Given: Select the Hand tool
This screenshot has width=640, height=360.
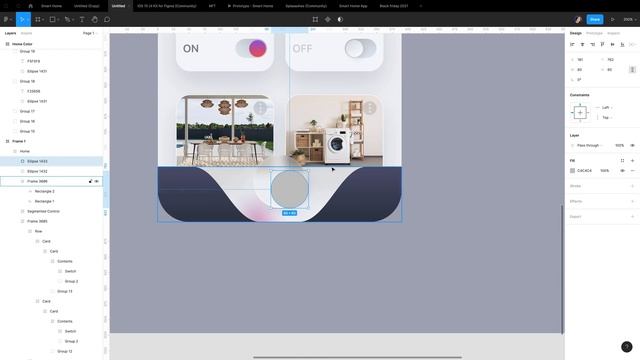Looking at the screenshot, I should point(94,19).
